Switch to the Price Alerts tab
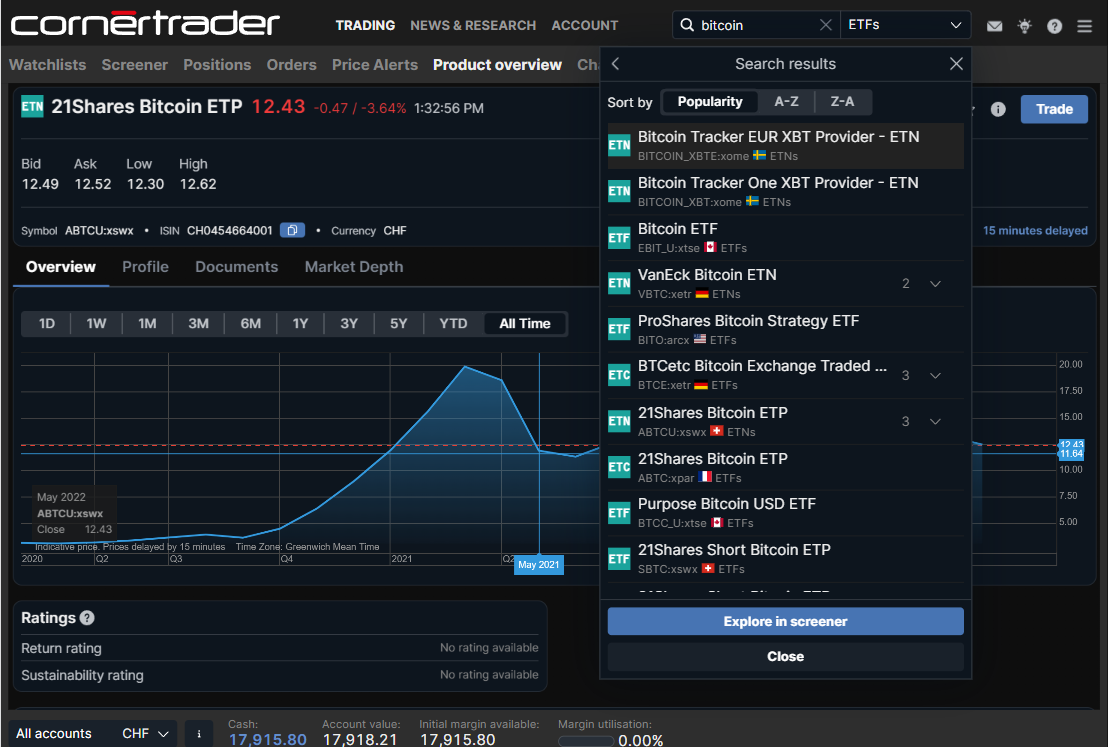 (x=375, y=65)
